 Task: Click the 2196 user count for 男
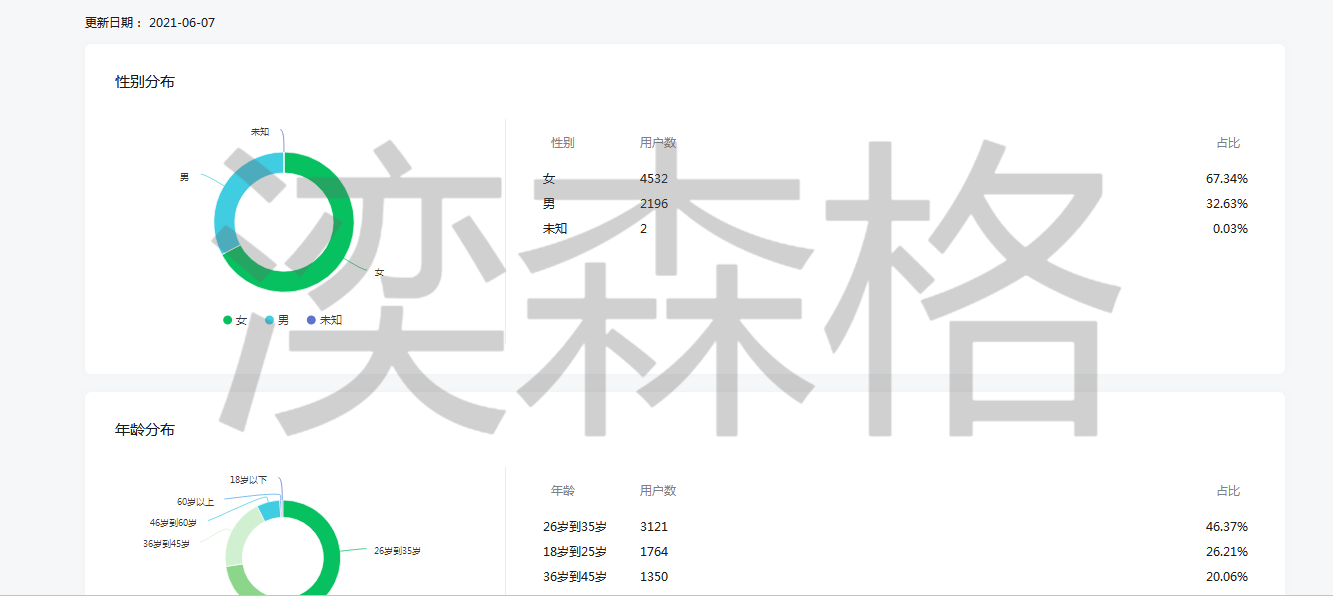654,204
